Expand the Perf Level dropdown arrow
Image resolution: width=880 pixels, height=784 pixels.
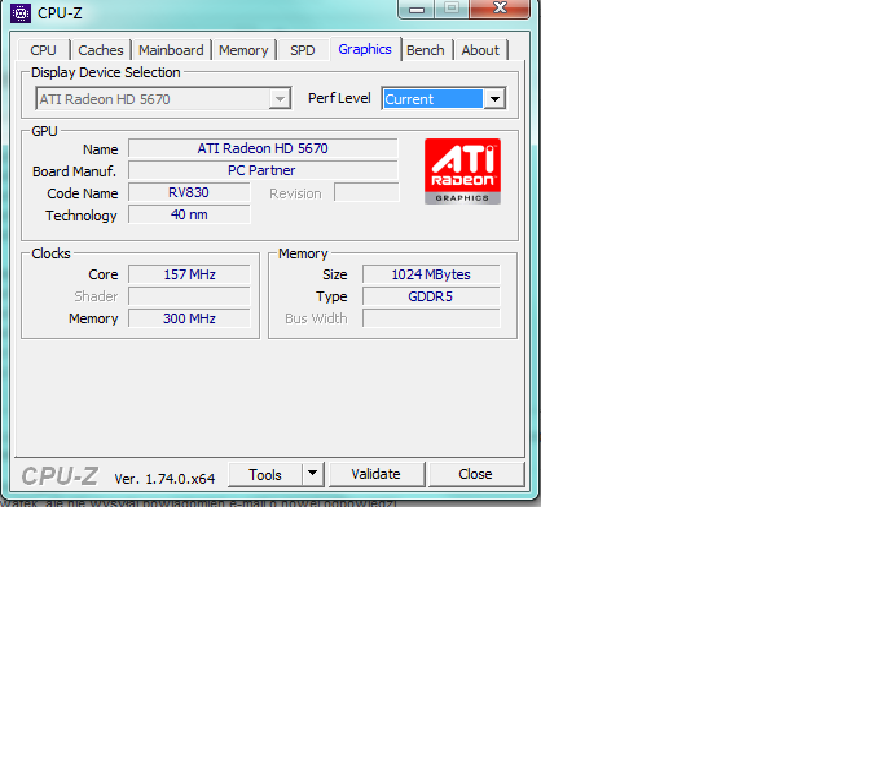click(494, 99)
